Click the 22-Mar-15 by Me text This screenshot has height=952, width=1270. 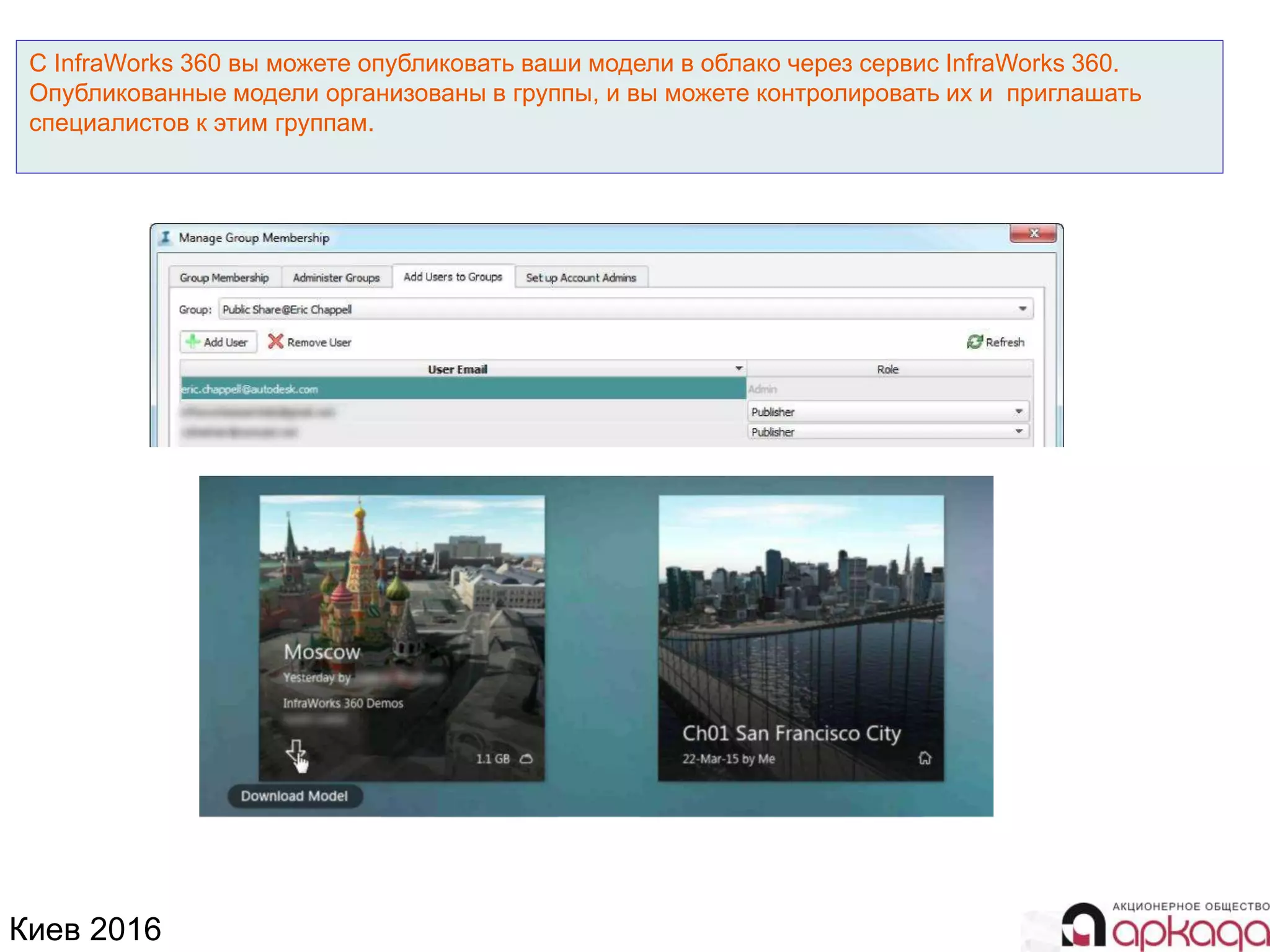(x=729, y=759)
